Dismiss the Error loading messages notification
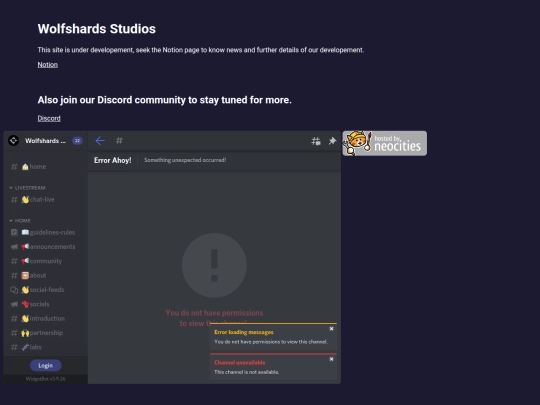The image size is (540, 405). click(331, 329)
